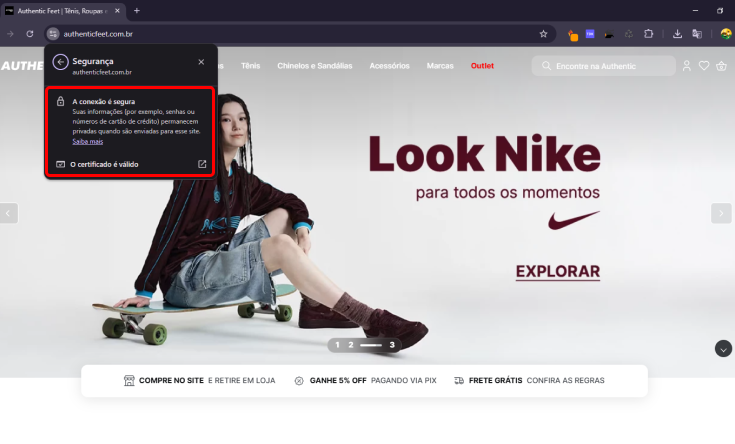This screenshot has width=735, height=444.
Task: Open the Marcas menu
Action: tap(440, 66)
